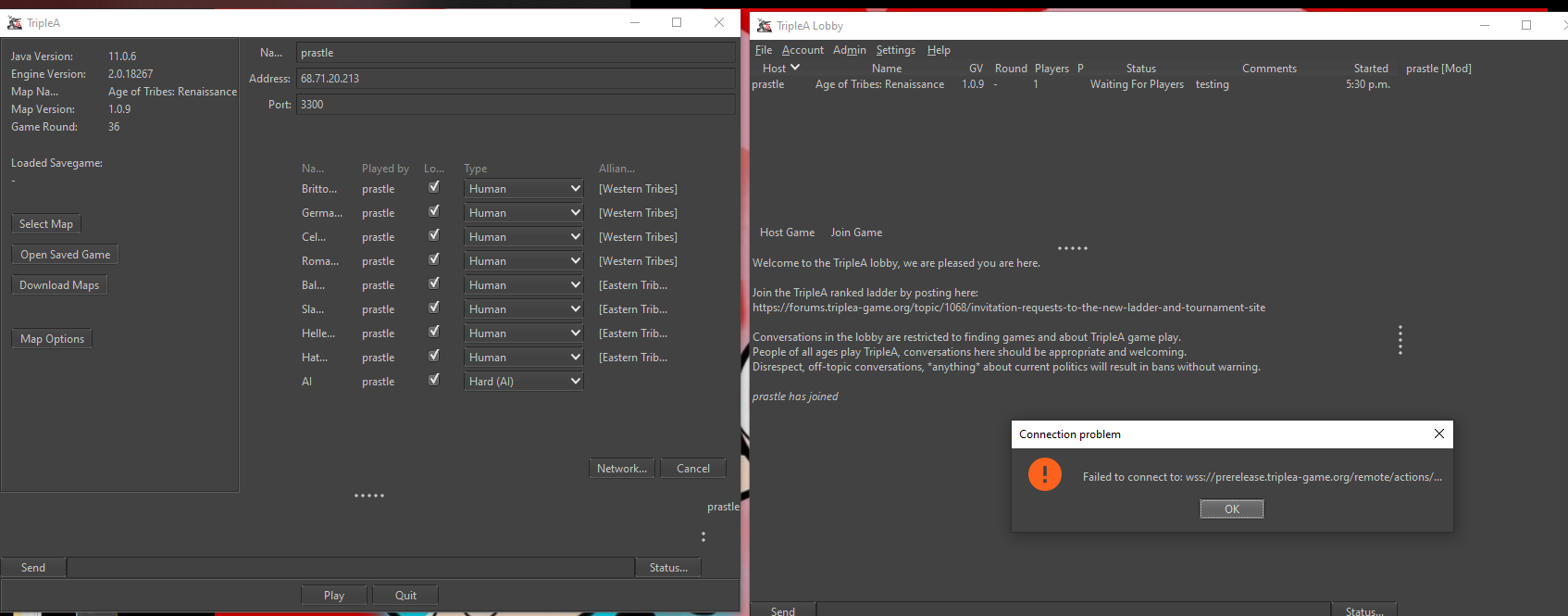Viewport: 1568px width, 616px height.
Task: Toggle the AI player local checkbox
Action: pyautogui.click(x=434, y=380)
